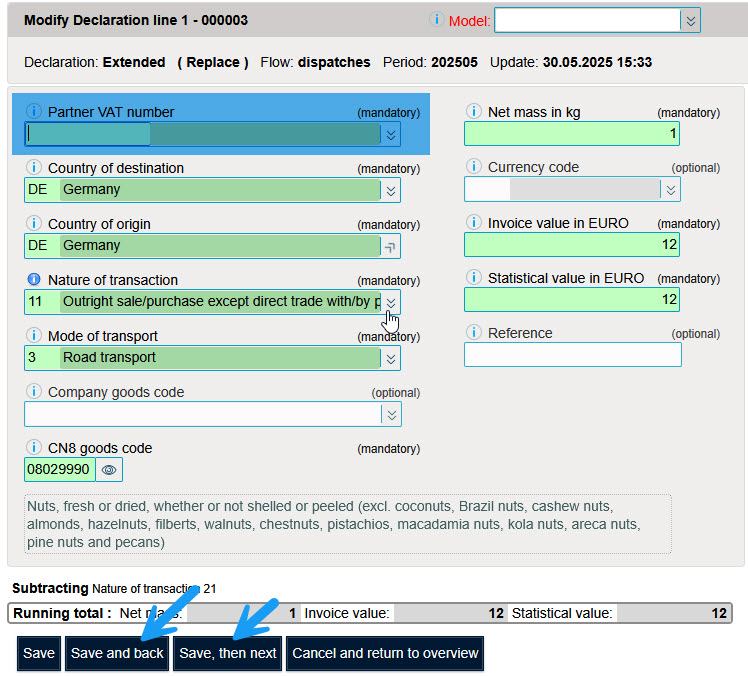Click the CN8 goods code input 08029990
This screenshot has width=748, height=676.
click(x=60, y=469)
